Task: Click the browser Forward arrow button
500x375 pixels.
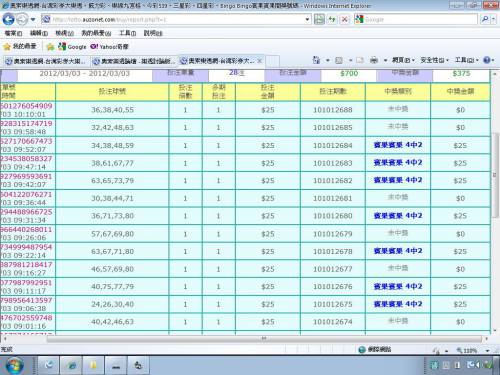Action: pyautogui.click(x=22, y=19)
